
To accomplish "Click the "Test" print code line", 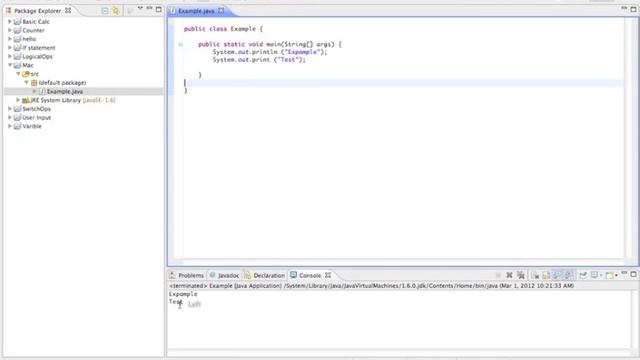I will (x=259, y=60).
